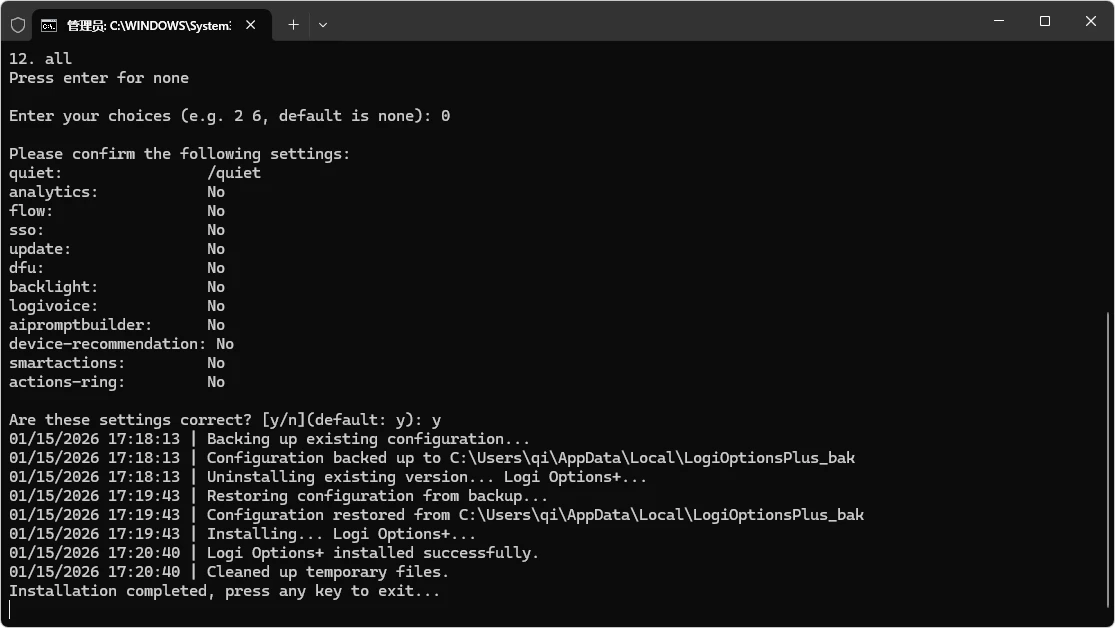Maximize the terminal window
This screenshot has height=628, width=1115.
pyautogui.click(x=1045, y=21)
